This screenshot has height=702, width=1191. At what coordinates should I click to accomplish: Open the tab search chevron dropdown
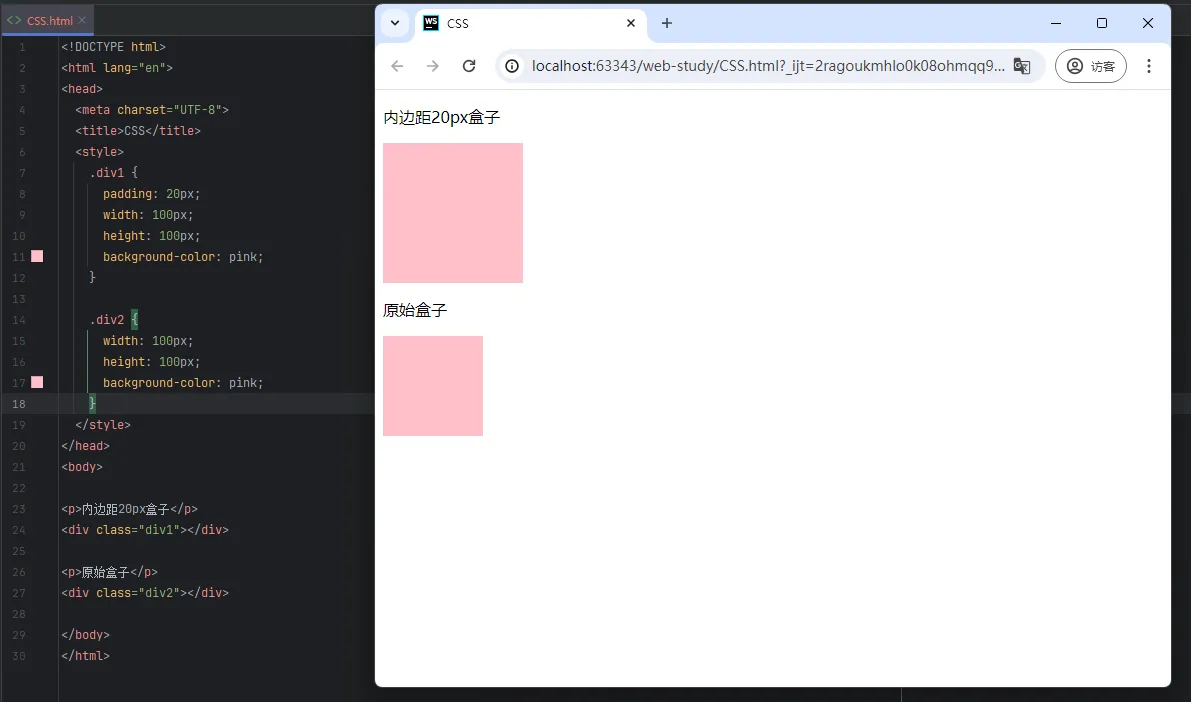click(394, 22)
